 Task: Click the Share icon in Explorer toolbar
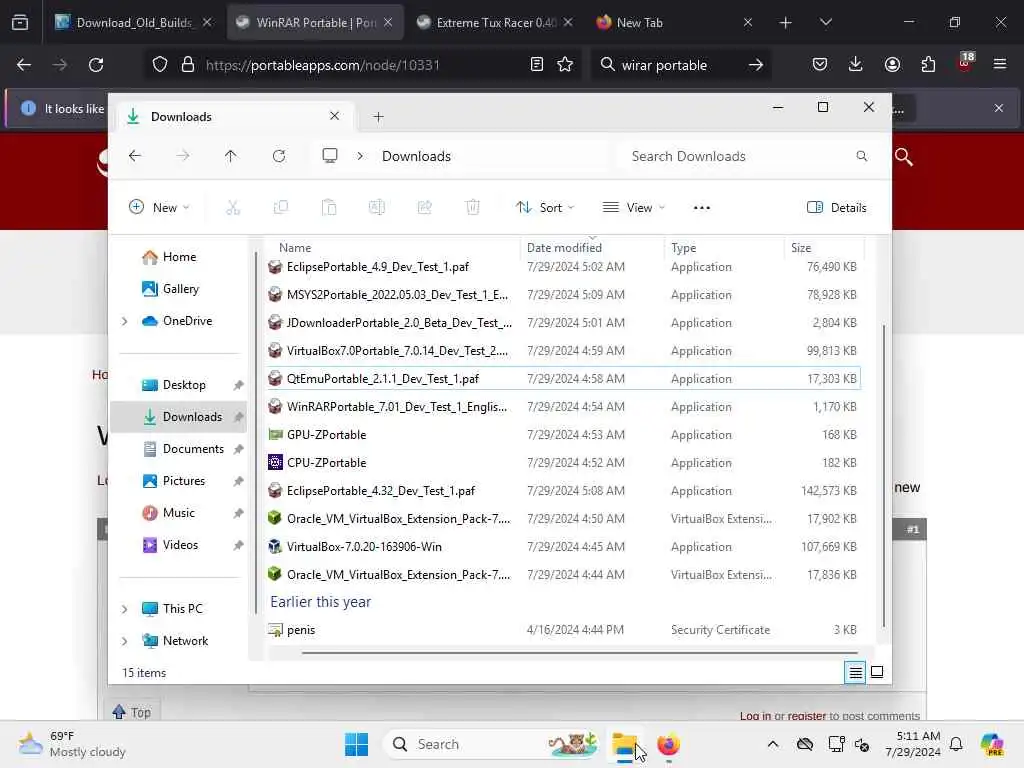coord(424,208)
